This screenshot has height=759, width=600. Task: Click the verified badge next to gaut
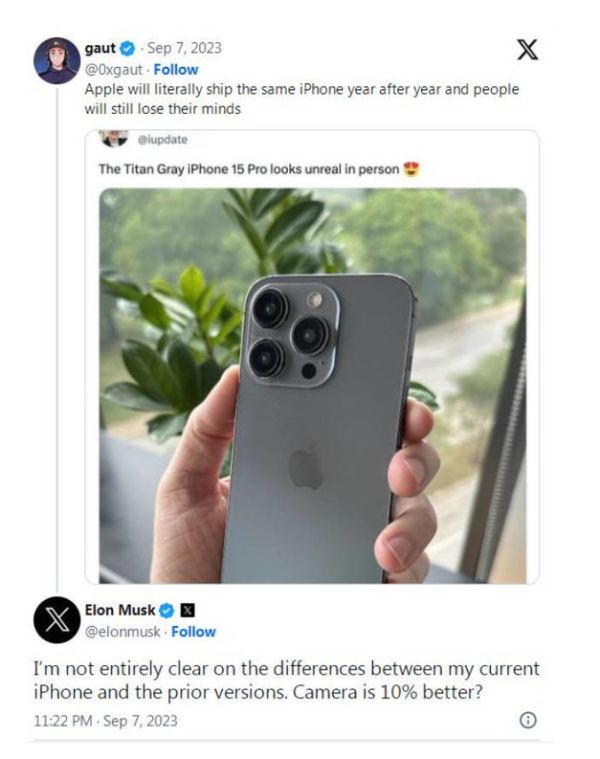point(128,48)
